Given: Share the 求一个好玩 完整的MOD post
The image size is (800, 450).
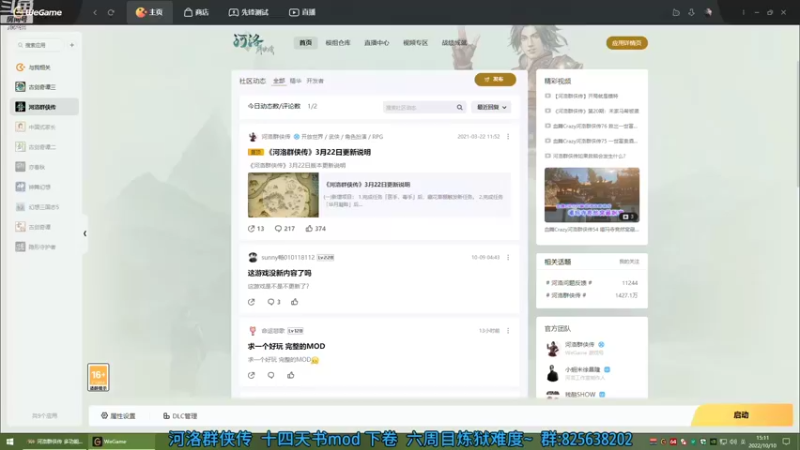Looking at the screenshot, I should click(251, 375).
